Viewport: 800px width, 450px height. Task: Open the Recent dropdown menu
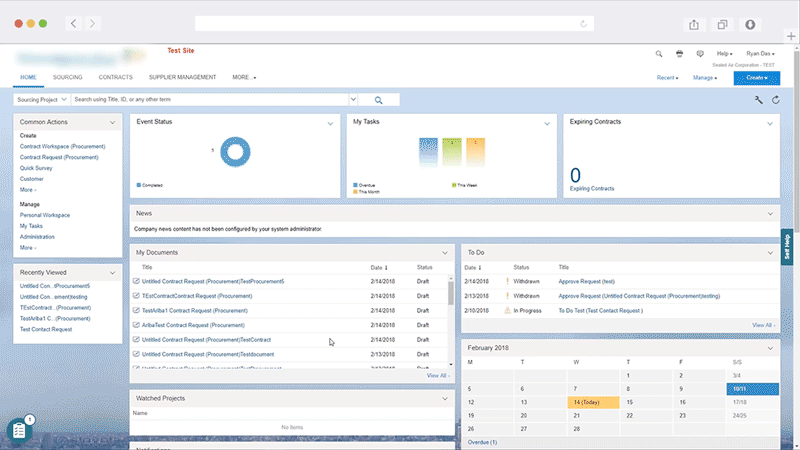tap(667, 78)
